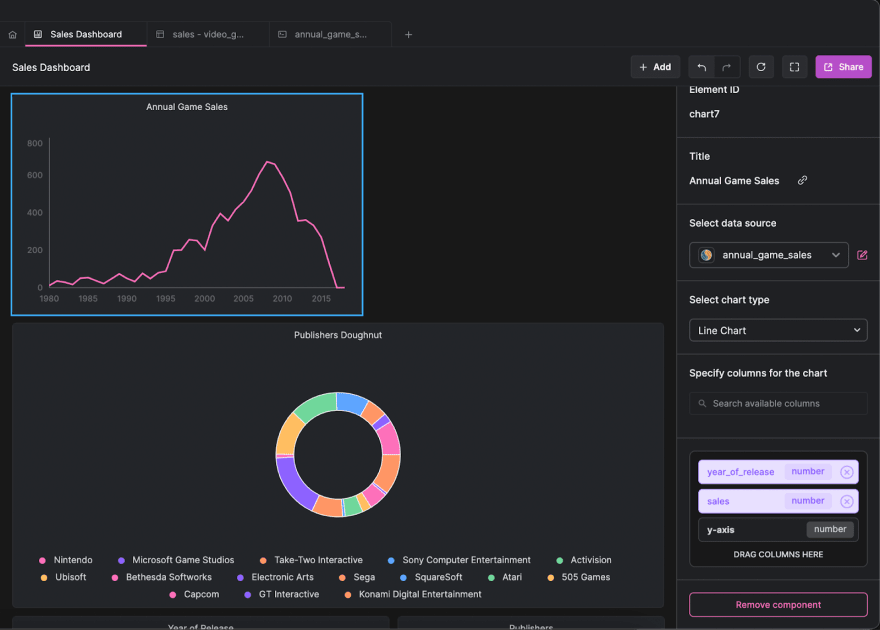
Task: Select the Annual Game Sales line chart
Action: [187, 205]
